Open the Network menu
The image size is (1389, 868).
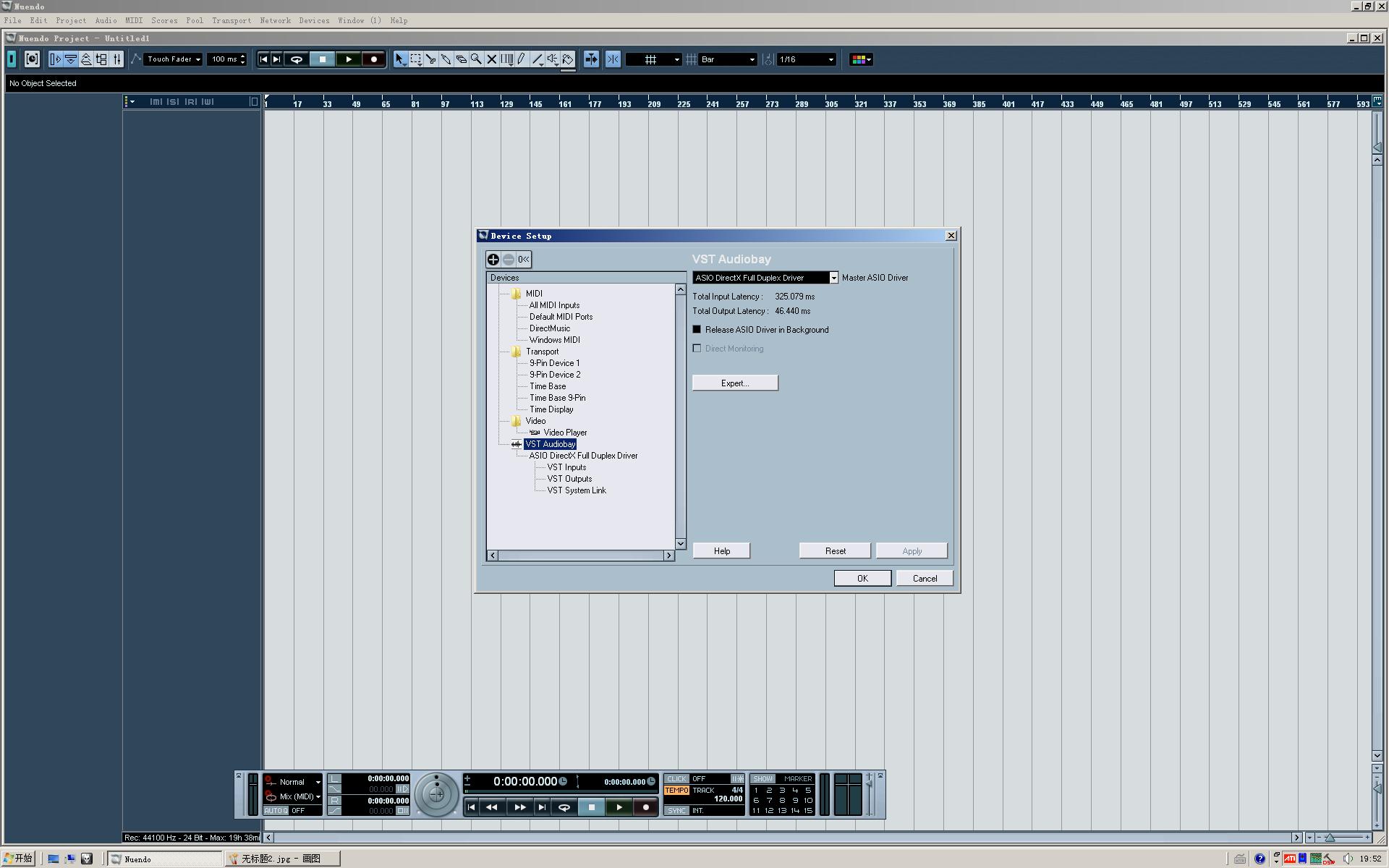(x=275, y=20)
